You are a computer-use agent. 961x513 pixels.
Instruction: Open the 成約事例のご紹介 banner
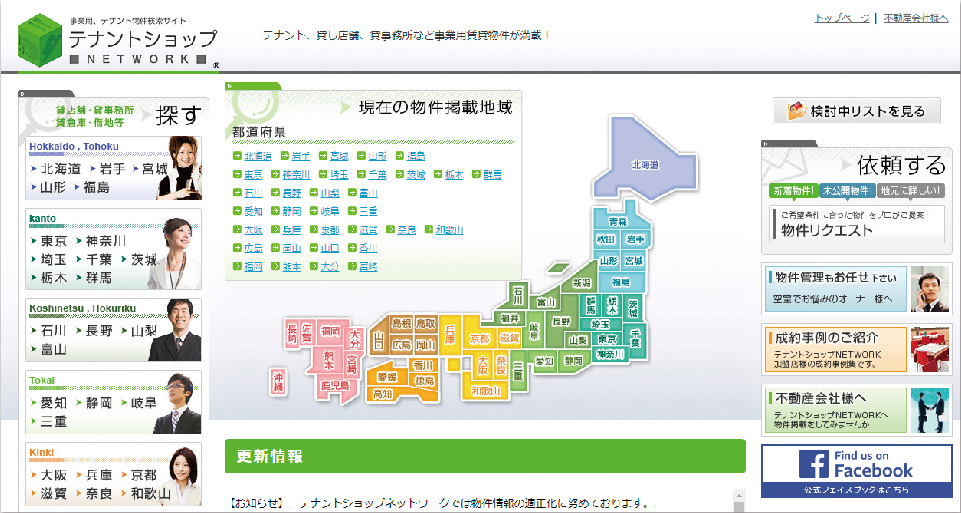(856, 349)
